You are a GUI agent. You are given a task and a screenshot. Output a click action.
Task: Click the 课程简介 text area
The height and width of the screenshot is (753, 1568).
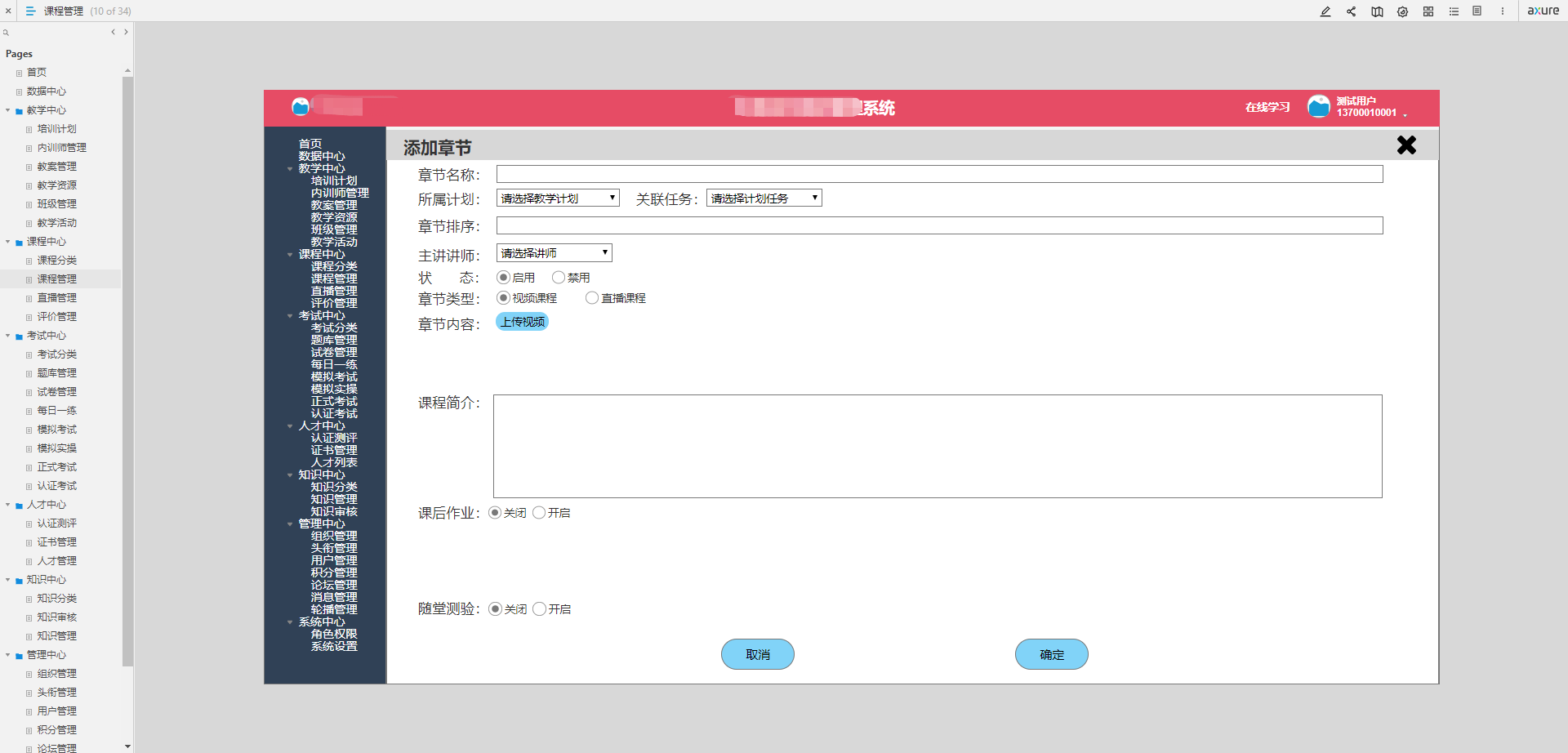[x=938, y=447]
